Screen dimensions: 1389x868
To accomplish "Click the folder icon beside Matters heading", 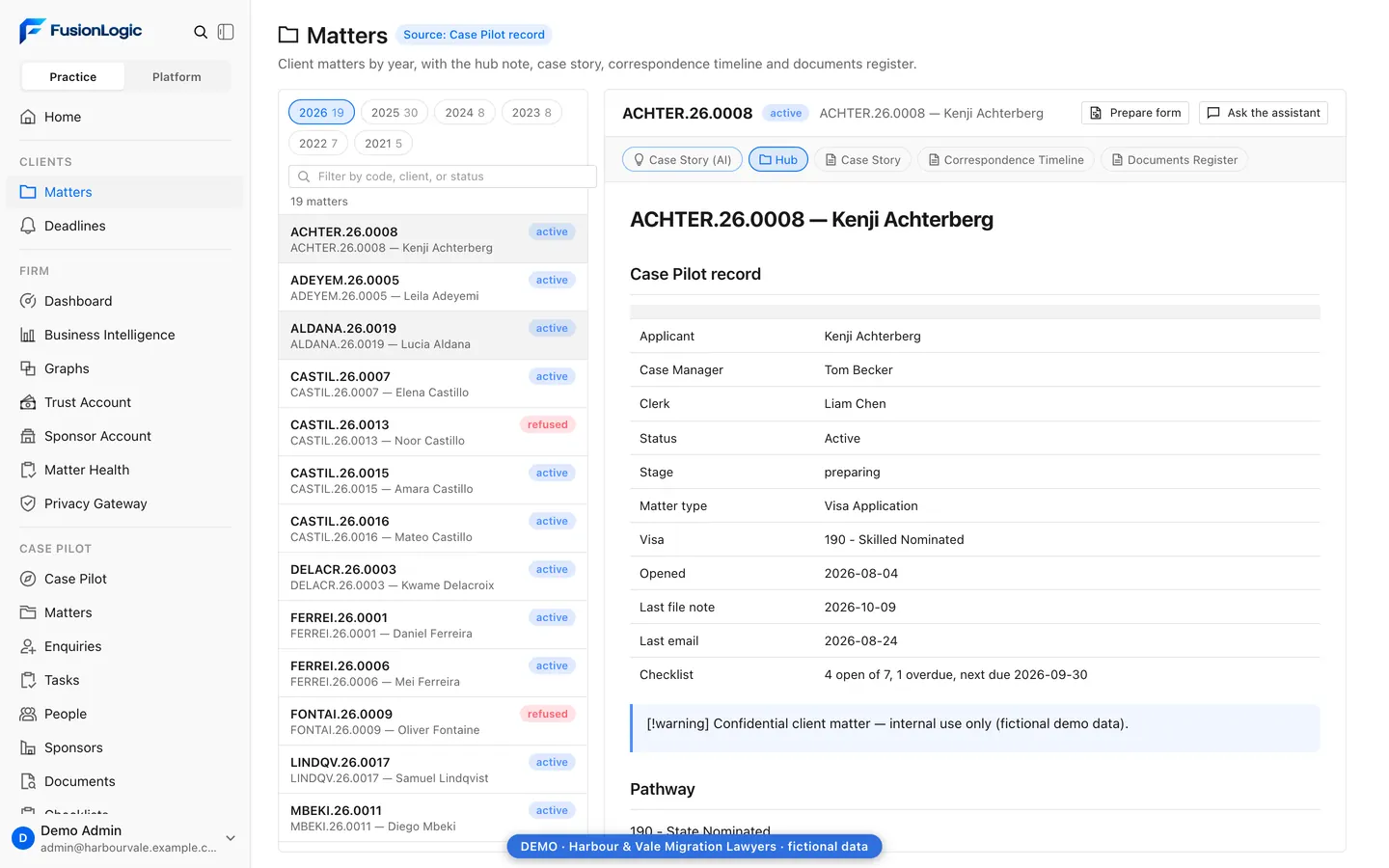I will pyautogui.click(x=288, y=35).
